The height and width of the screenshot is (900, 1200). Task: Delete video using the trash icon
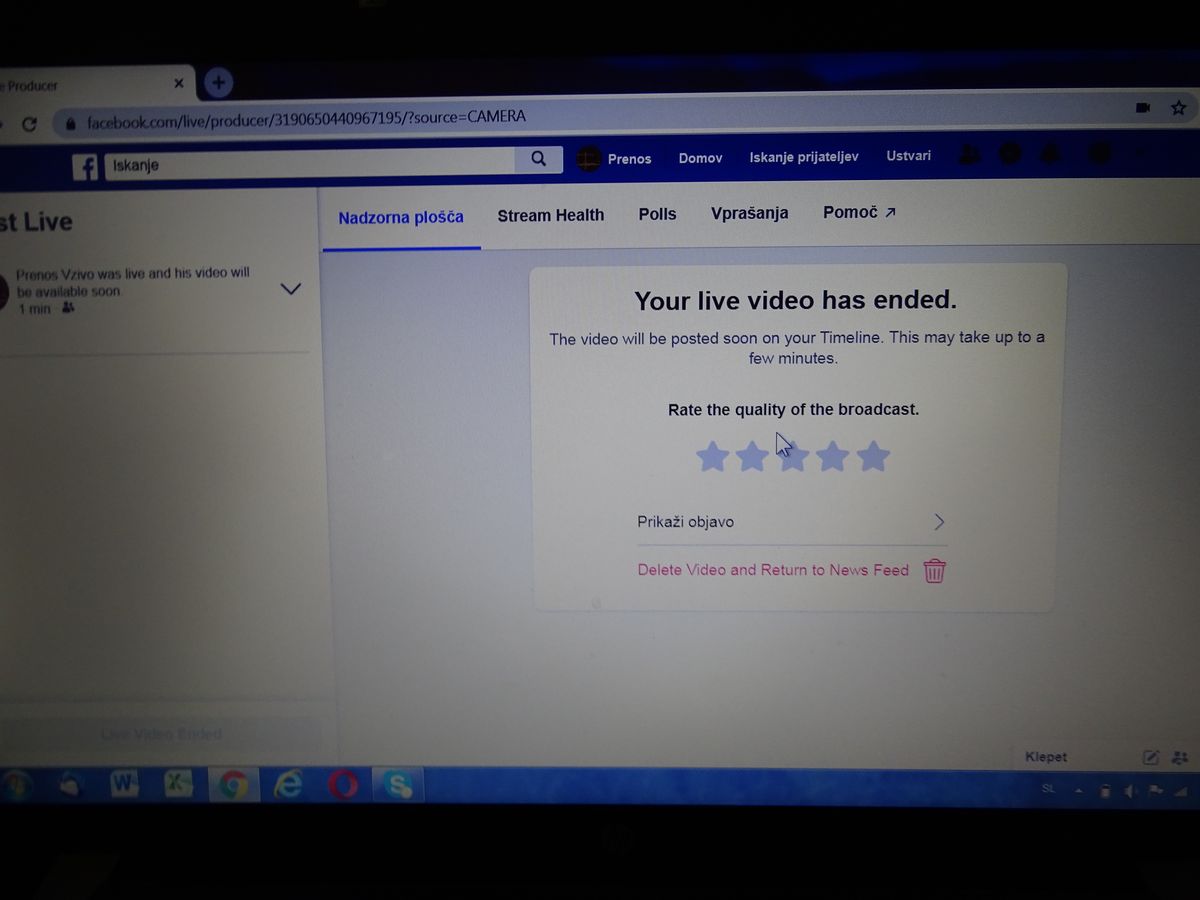pyautogui.click(x=934, y=571)
